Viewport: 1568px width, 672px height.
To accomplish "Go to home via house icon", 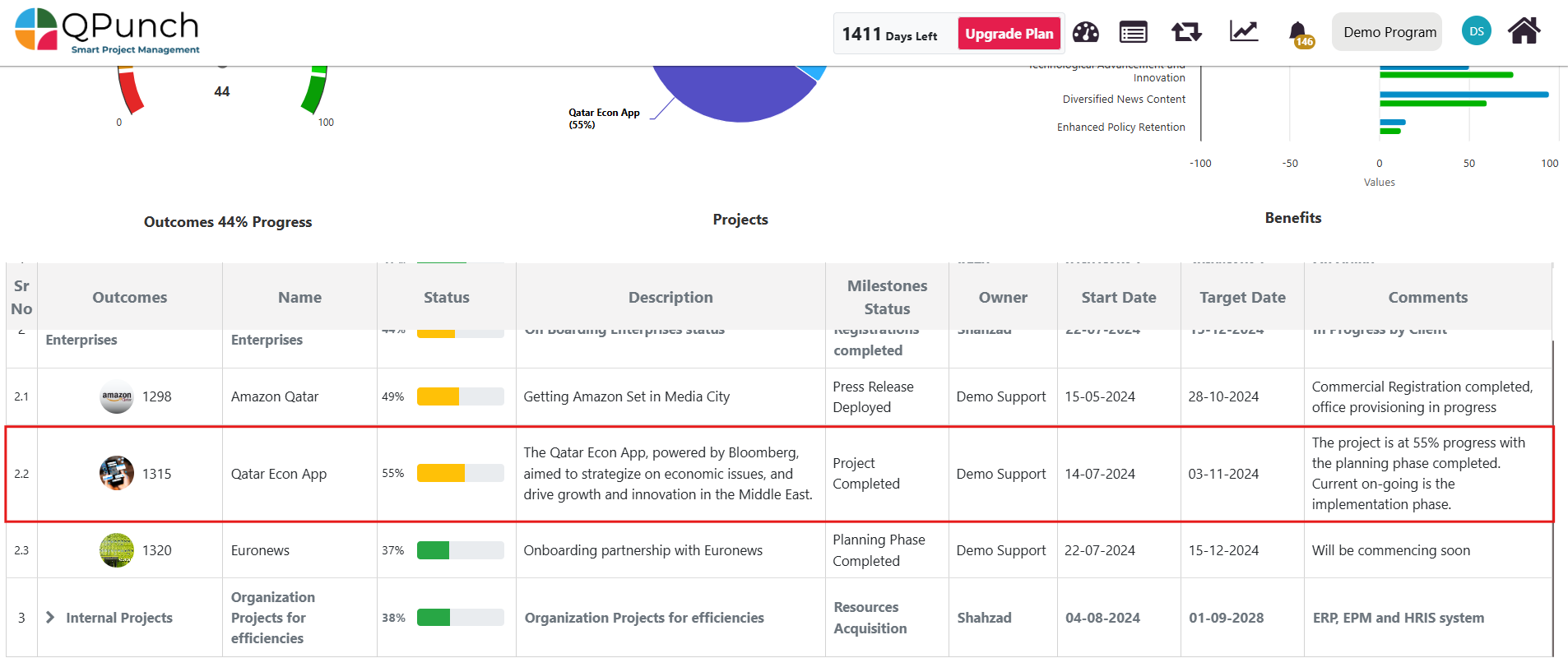I will (x=1524, y=31).
